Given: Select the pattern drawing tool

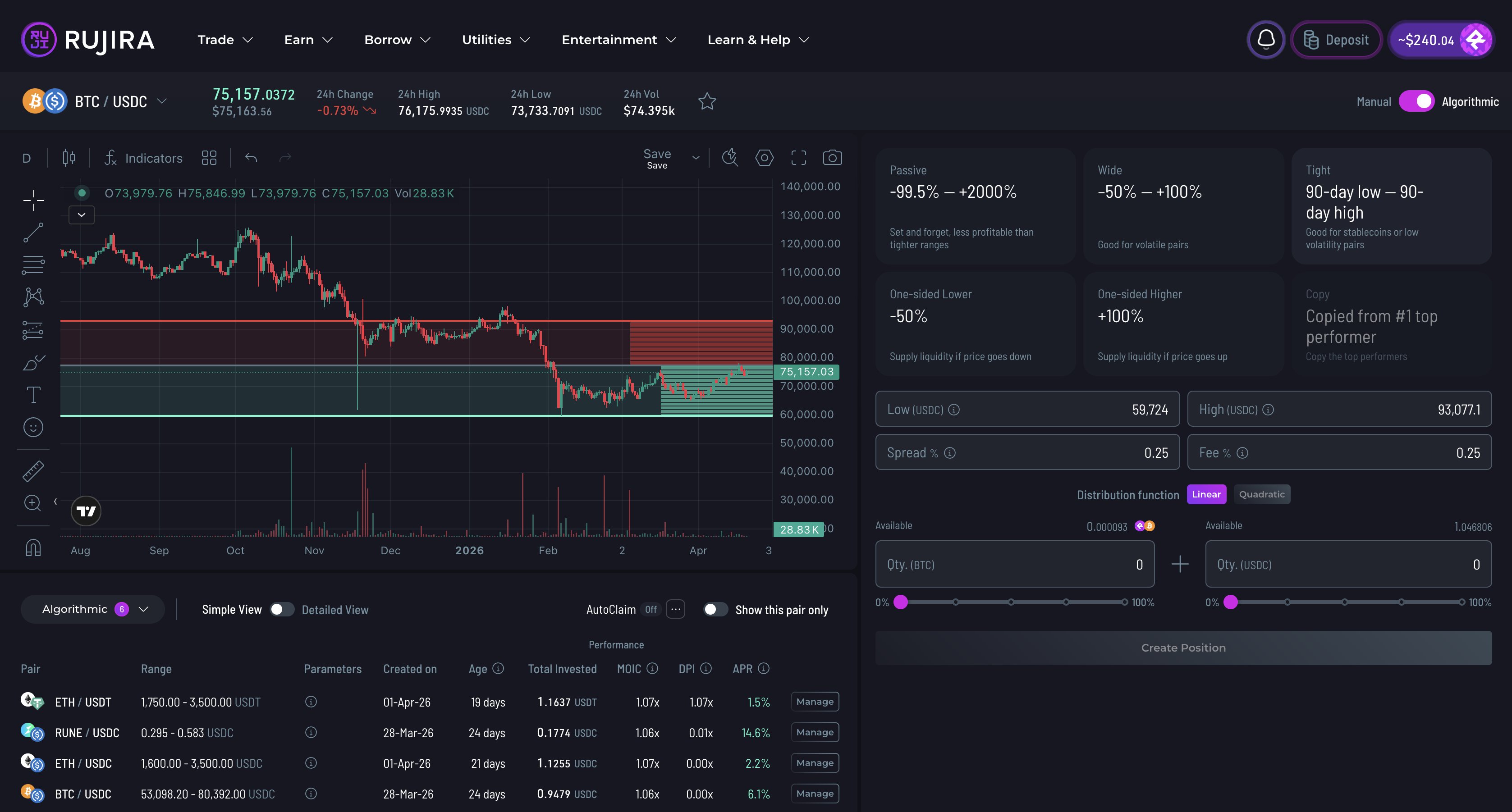Looking at the screenshot, I should [33, 297].
